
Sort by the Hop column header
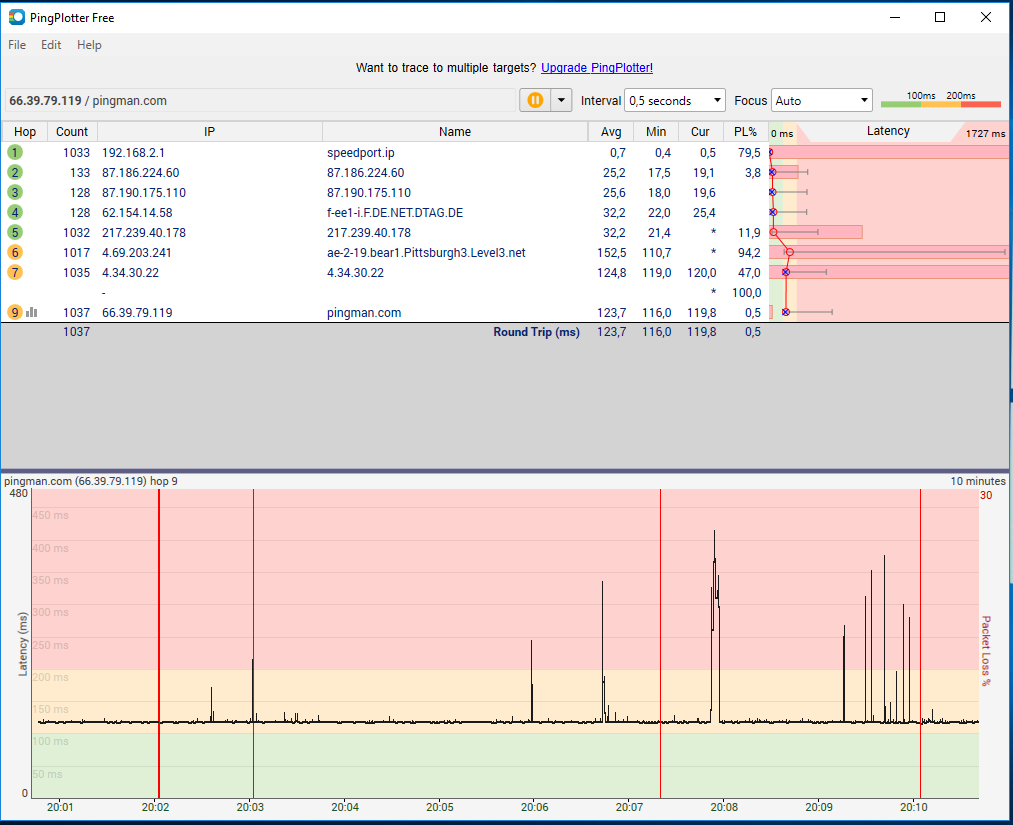(x=25, y=132)
